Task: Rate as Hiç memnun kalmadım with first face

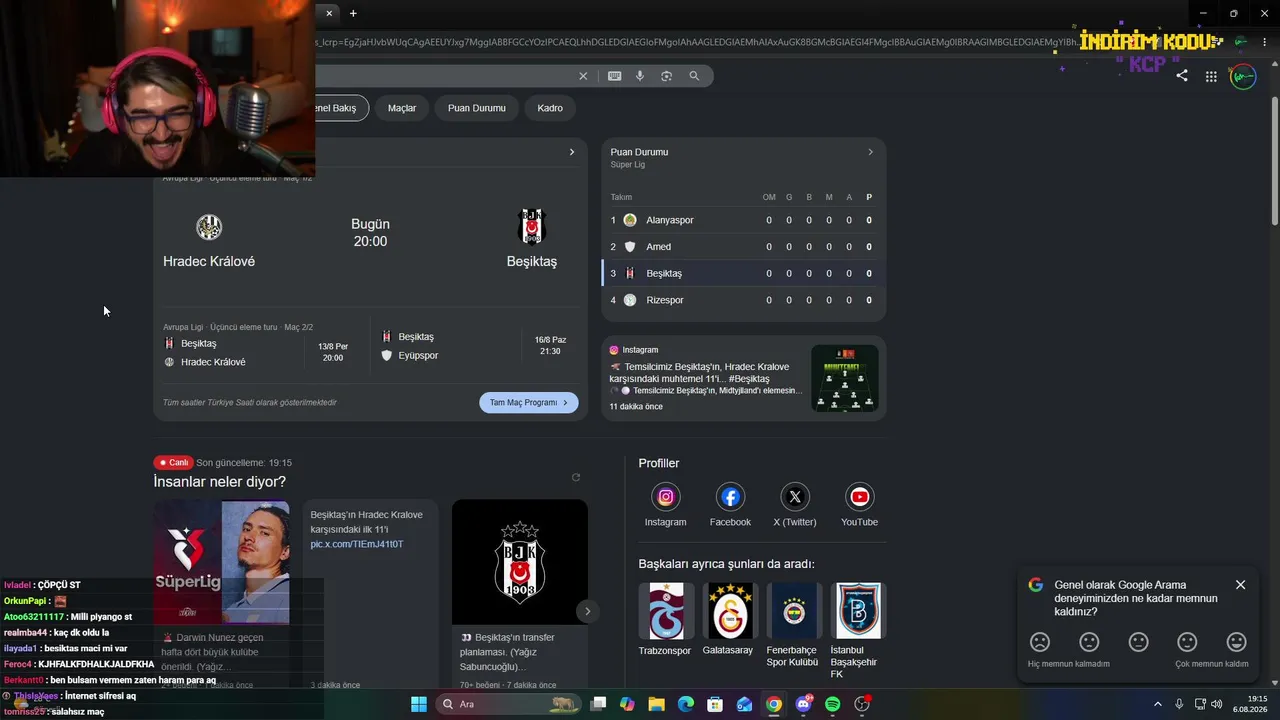Action: click(1040, 642)
